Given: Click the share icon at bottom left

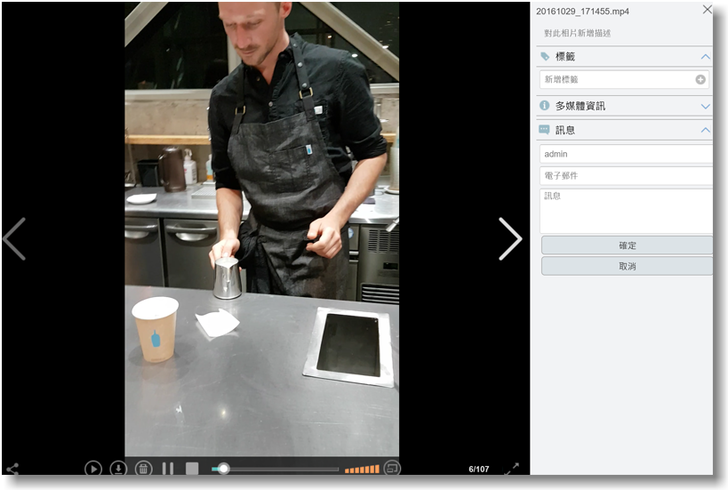Looking at the screenshot, I should tap(13, 469).
